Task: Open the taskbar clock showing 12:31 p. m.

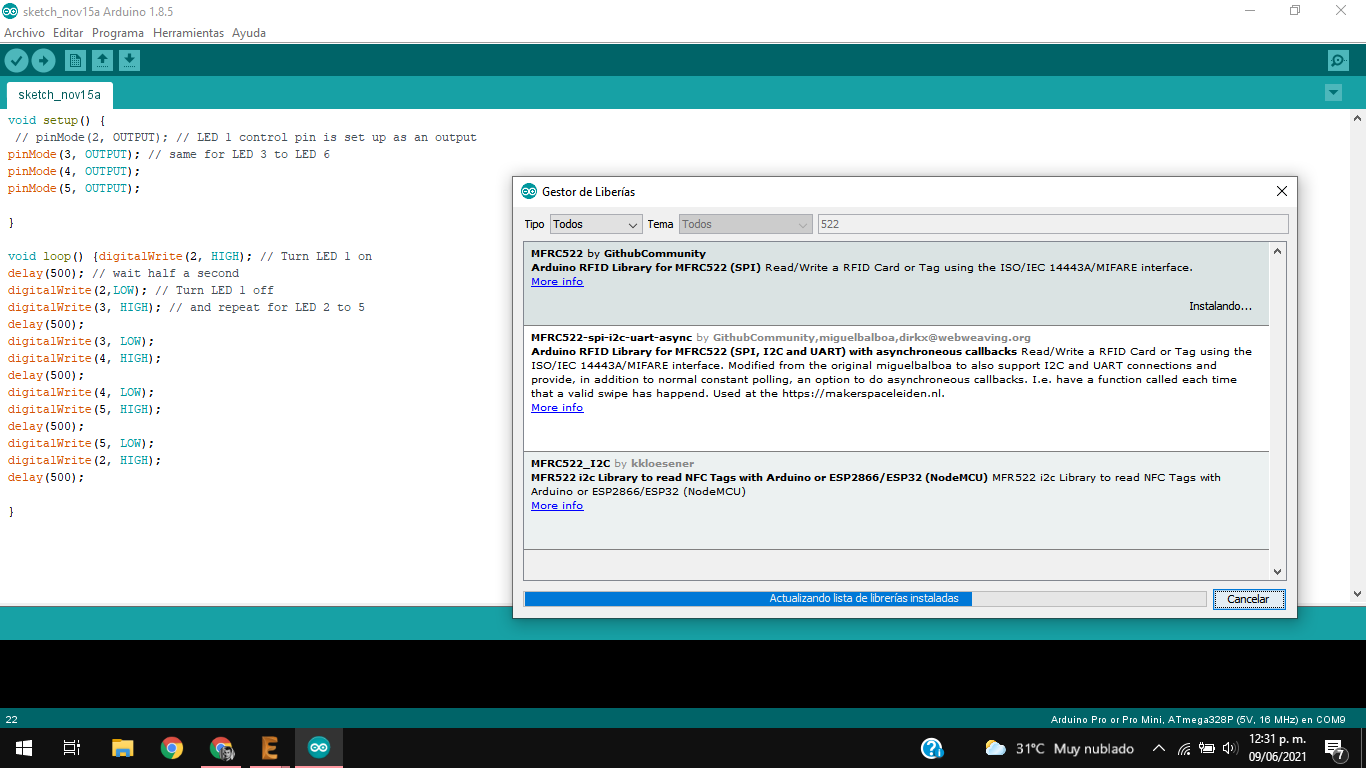Action: click(x=1277, y=748)
